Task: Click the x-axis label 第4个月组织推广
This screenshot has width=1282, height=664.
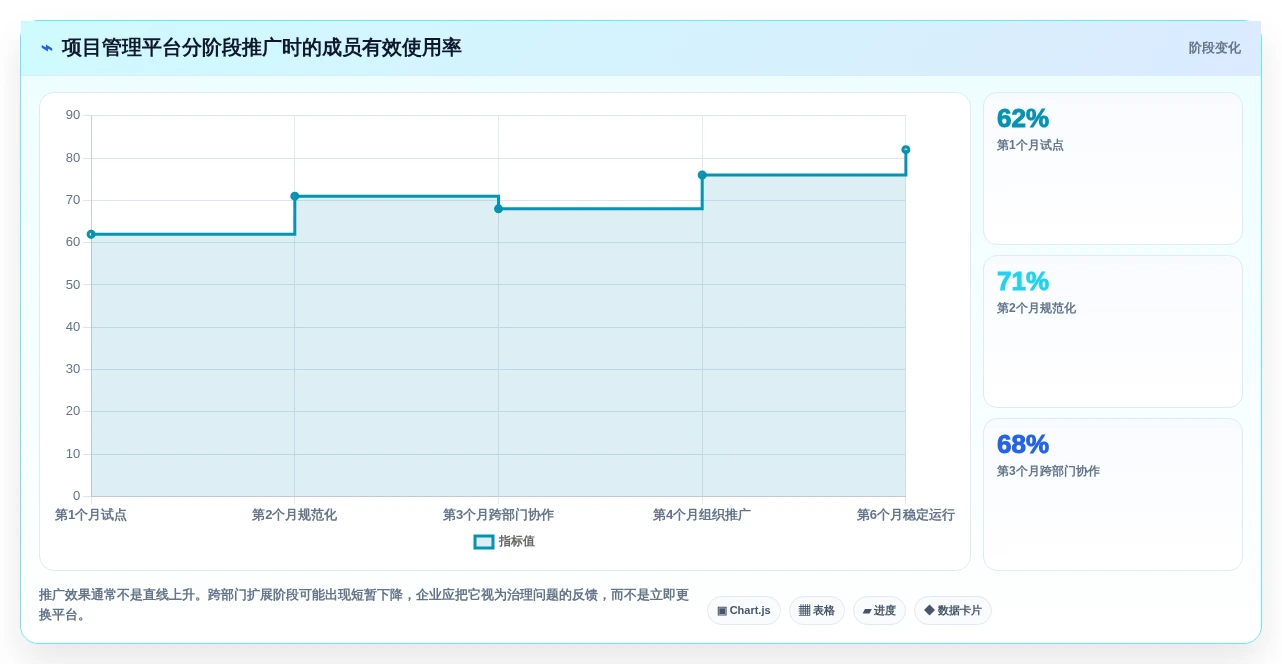Action: 702,515
